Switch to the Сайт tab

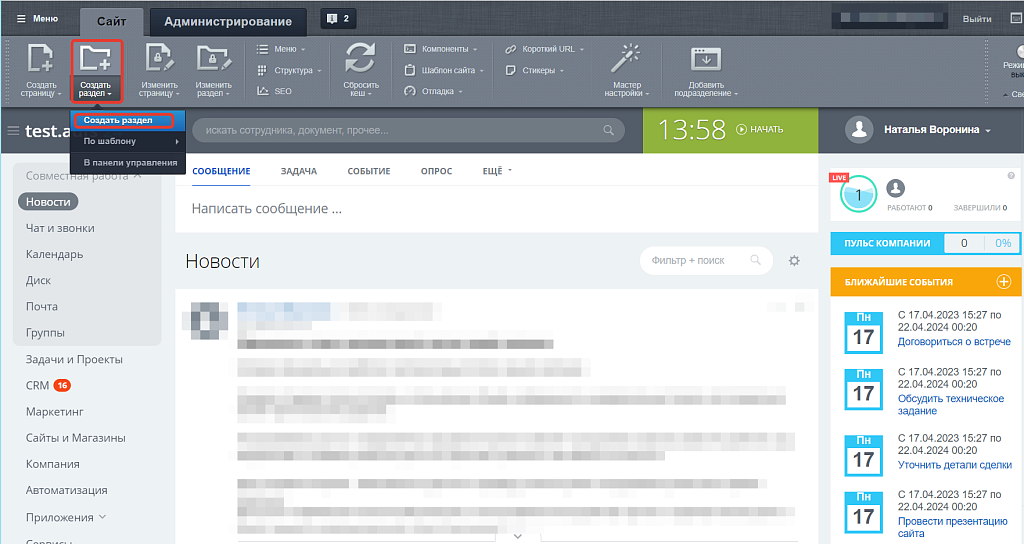tap(112, 22)
